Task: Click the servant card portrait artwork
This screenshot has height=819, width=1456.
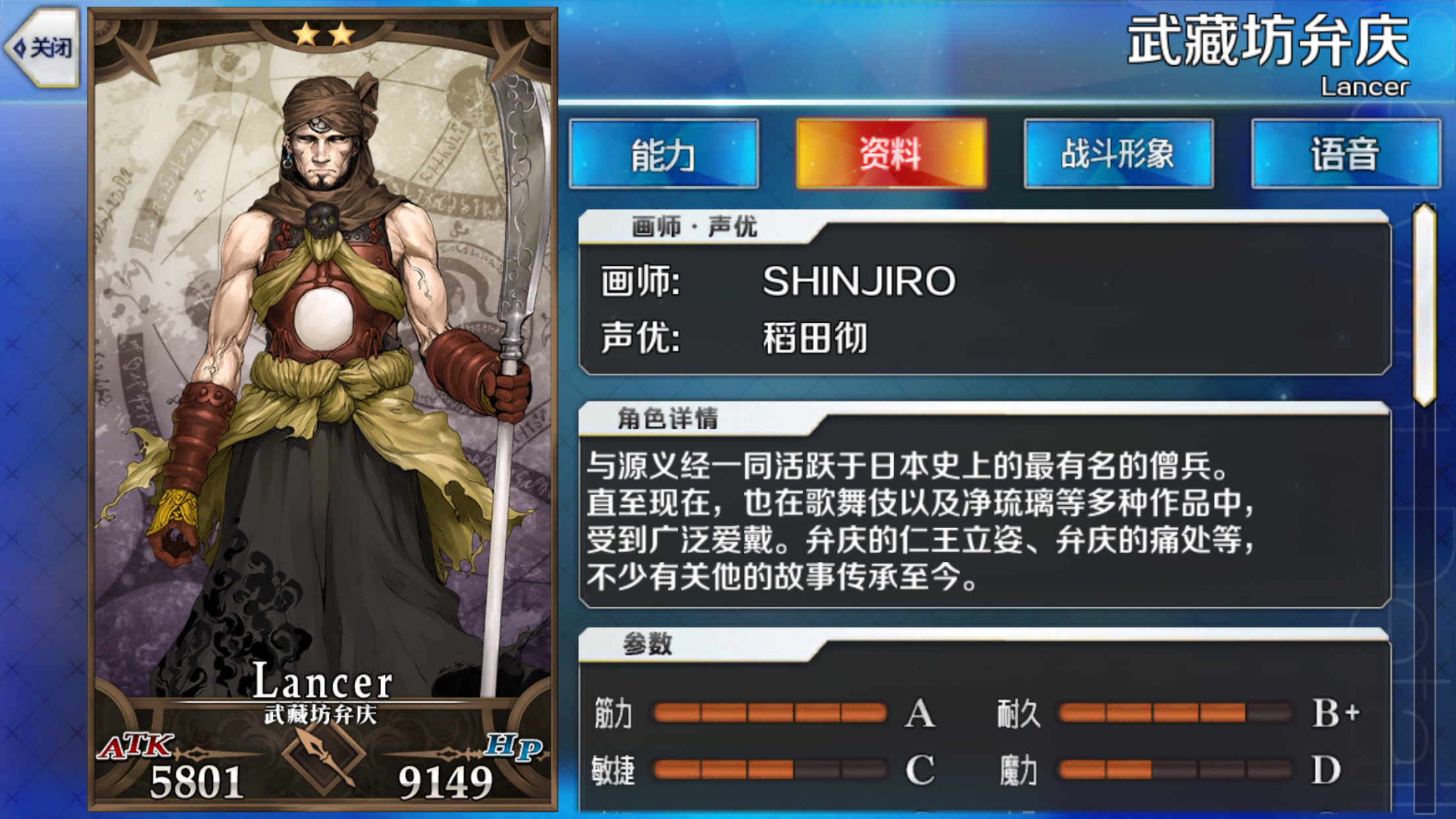Action: point(322,369)
